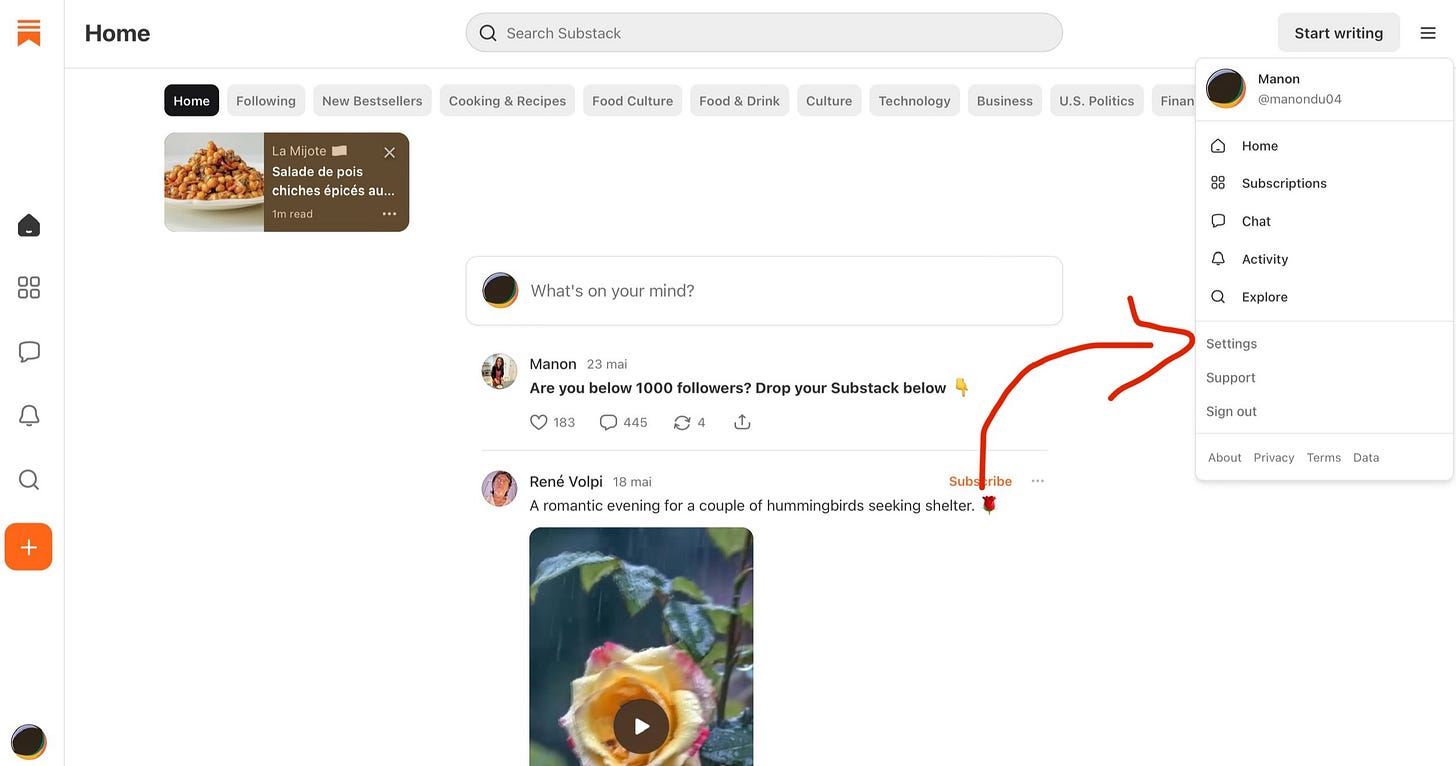Choose Home in the dropdown menu

pos(1324,146)
